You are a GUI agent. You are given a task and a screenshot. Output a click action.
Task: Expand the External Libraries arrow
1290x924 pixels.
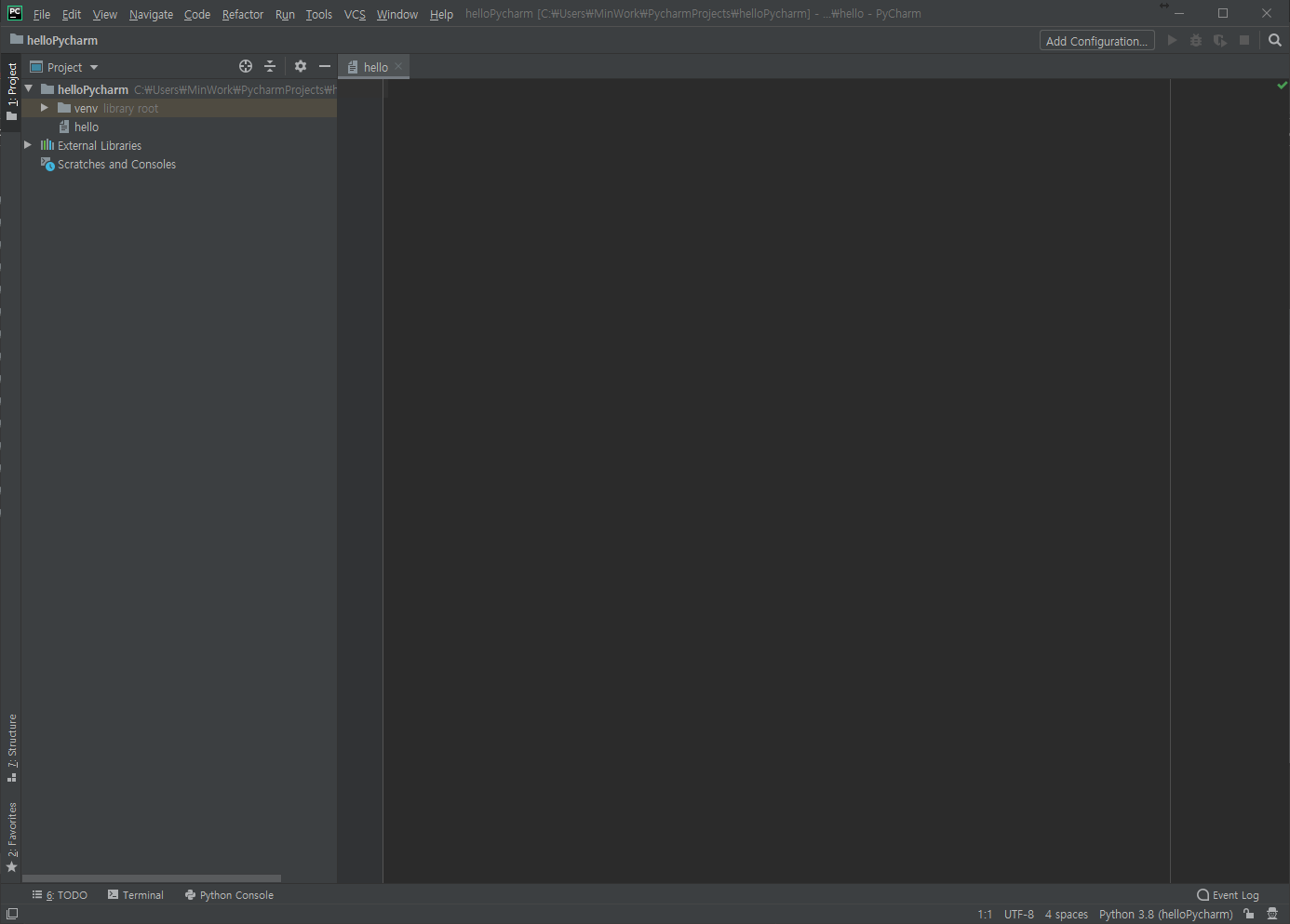click(x=28, y=145)
